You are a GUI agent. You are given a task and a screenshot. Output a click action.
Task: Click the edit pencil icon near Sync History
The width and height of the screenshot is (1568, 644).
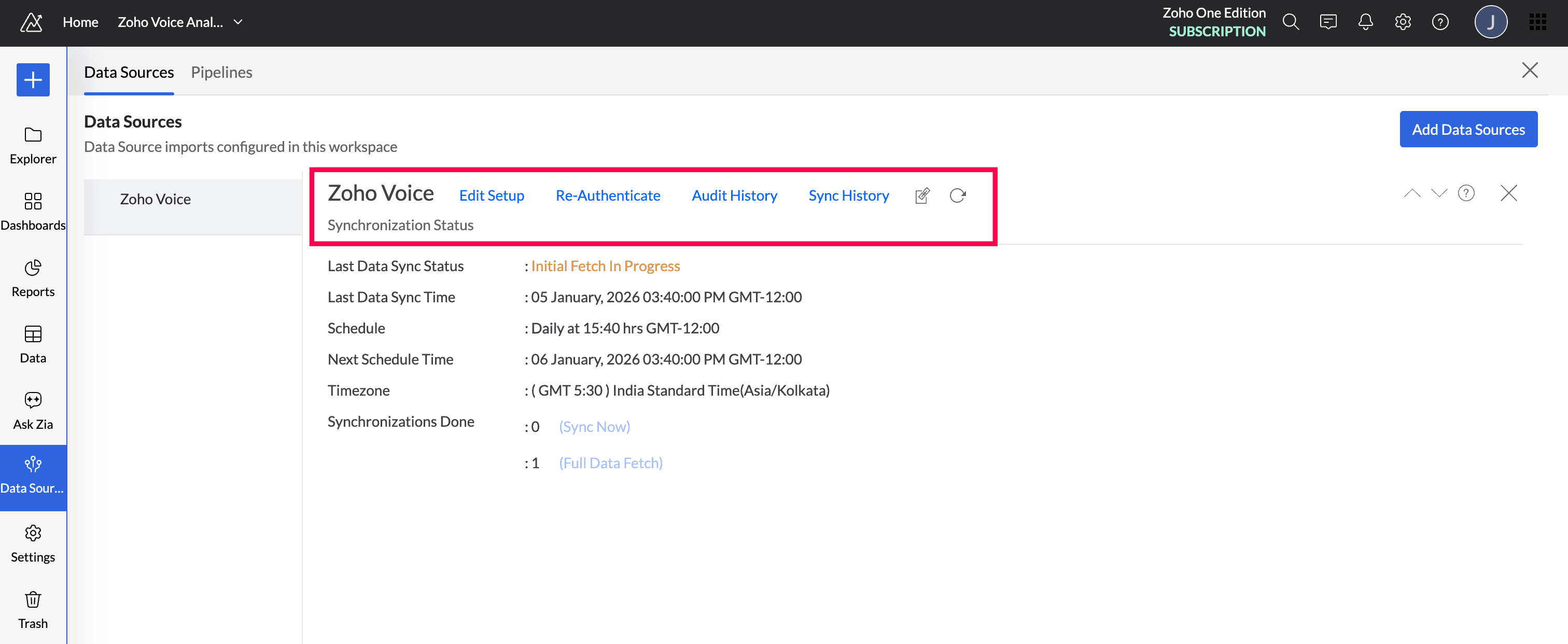pyautogui.click(x=922, y=195)
